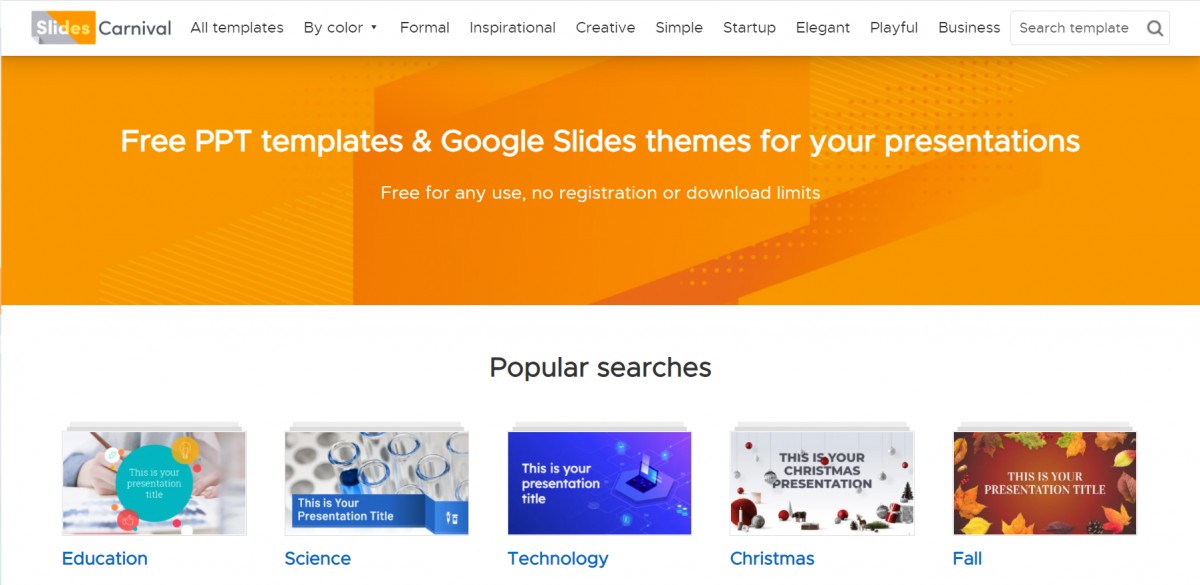
Task: Select the Inspirational category
Action: 512,27
